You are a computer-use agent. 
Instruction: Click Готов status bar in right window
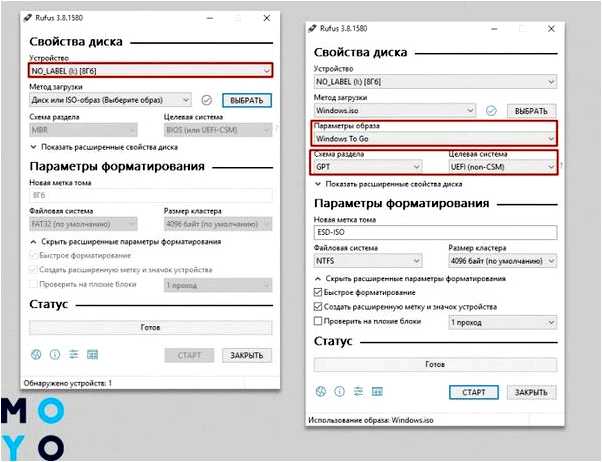pyautogui.click(x=435, y=364)
